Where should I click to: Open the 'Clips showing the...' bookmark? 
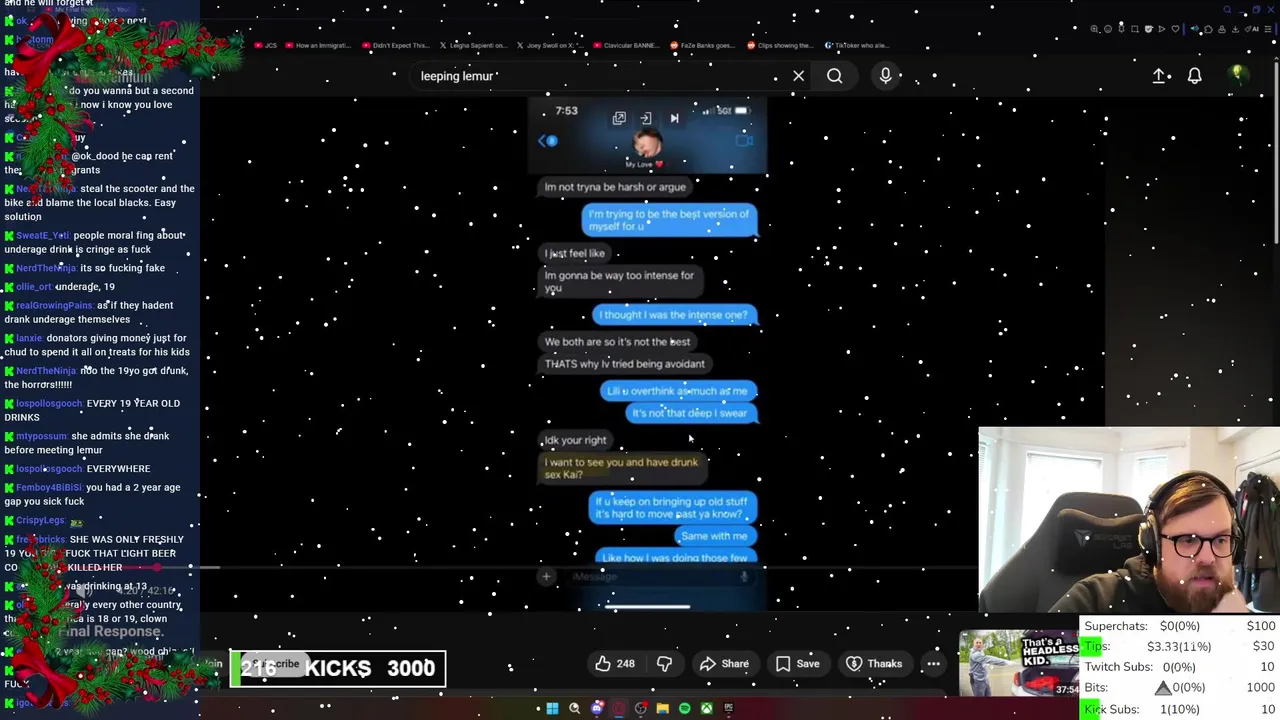coord(779,45)
